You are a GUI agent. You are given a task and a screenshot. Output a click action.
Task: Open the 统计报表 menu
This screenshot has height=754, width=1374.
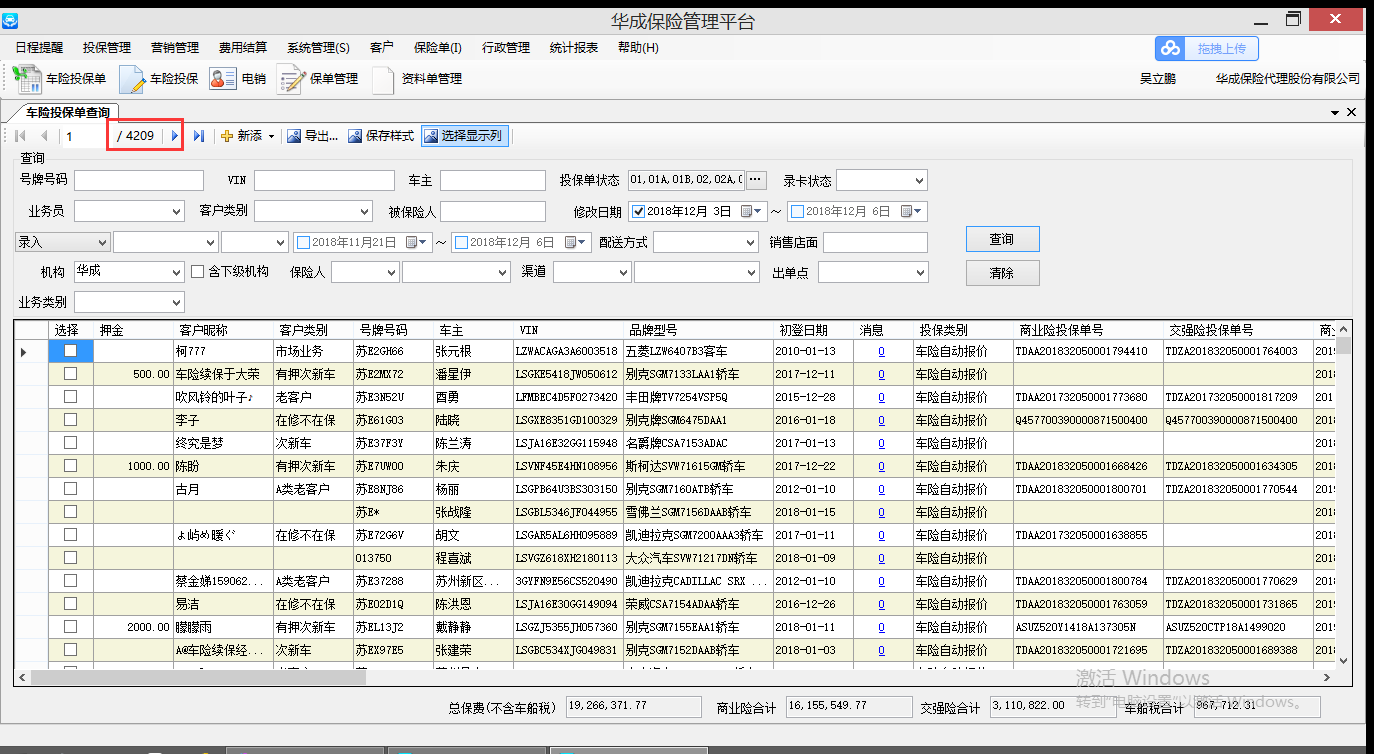click(x=574, y=47)
